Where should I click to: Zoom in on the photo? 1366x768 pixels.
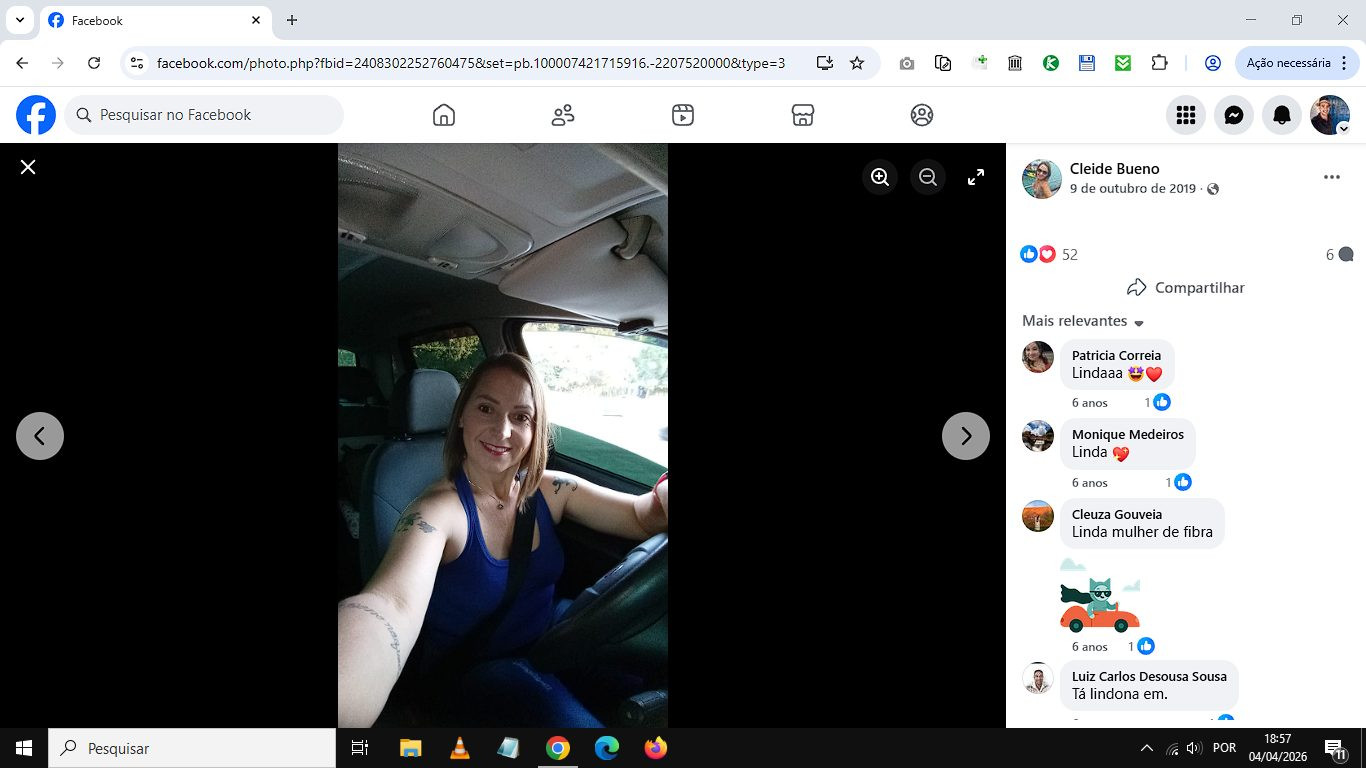pos(880,177)
